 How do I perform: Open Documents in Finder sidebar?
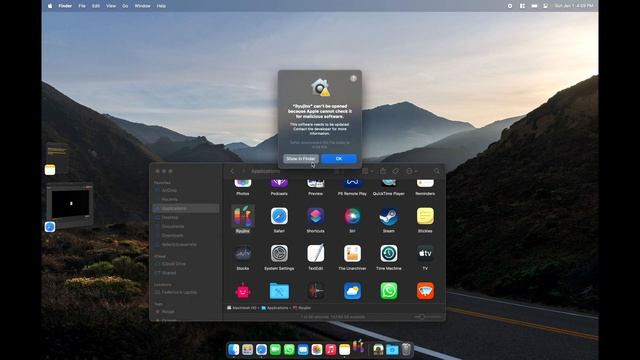[x=173, y=227]
